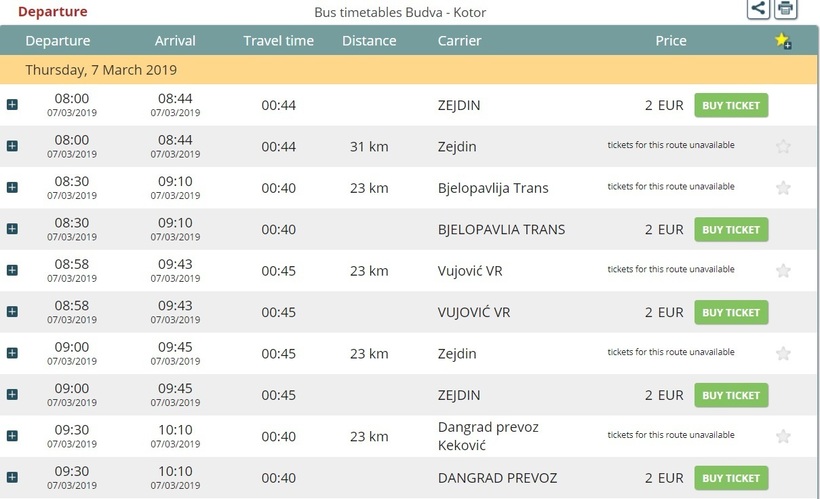The image size is (820, 499).
Task: Buy ticket for DANGRAD PREVOZ bus
Action: pyautogui.click(x=731, y=478)
